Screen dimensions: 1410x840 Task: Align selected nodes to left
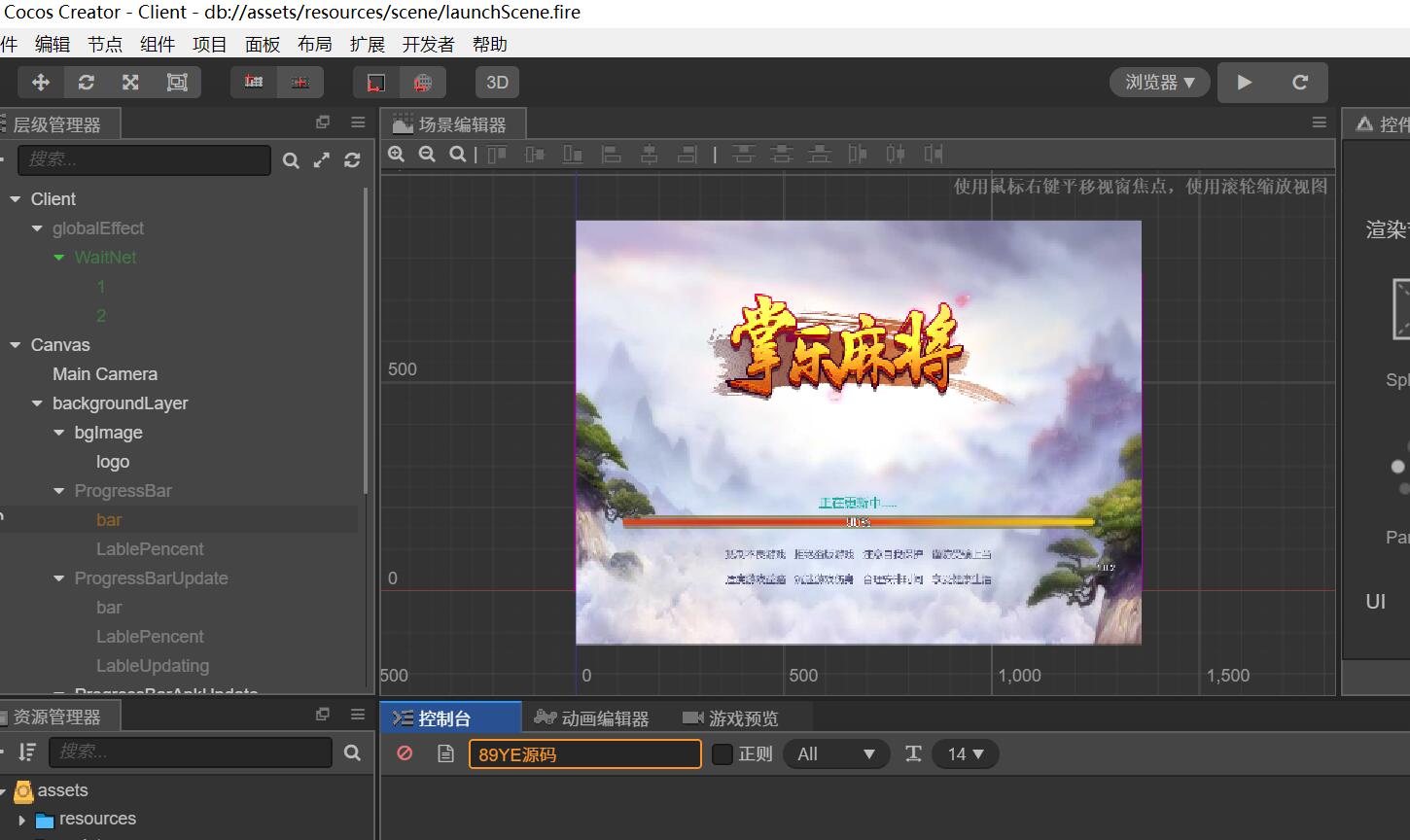[x=611, y=154]
